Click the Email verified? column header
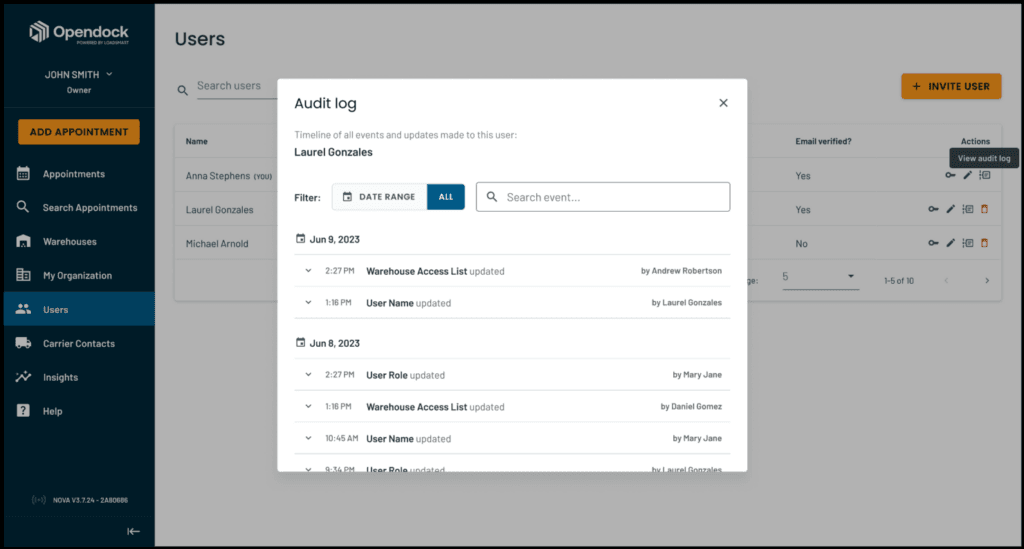 pos(823,141)
